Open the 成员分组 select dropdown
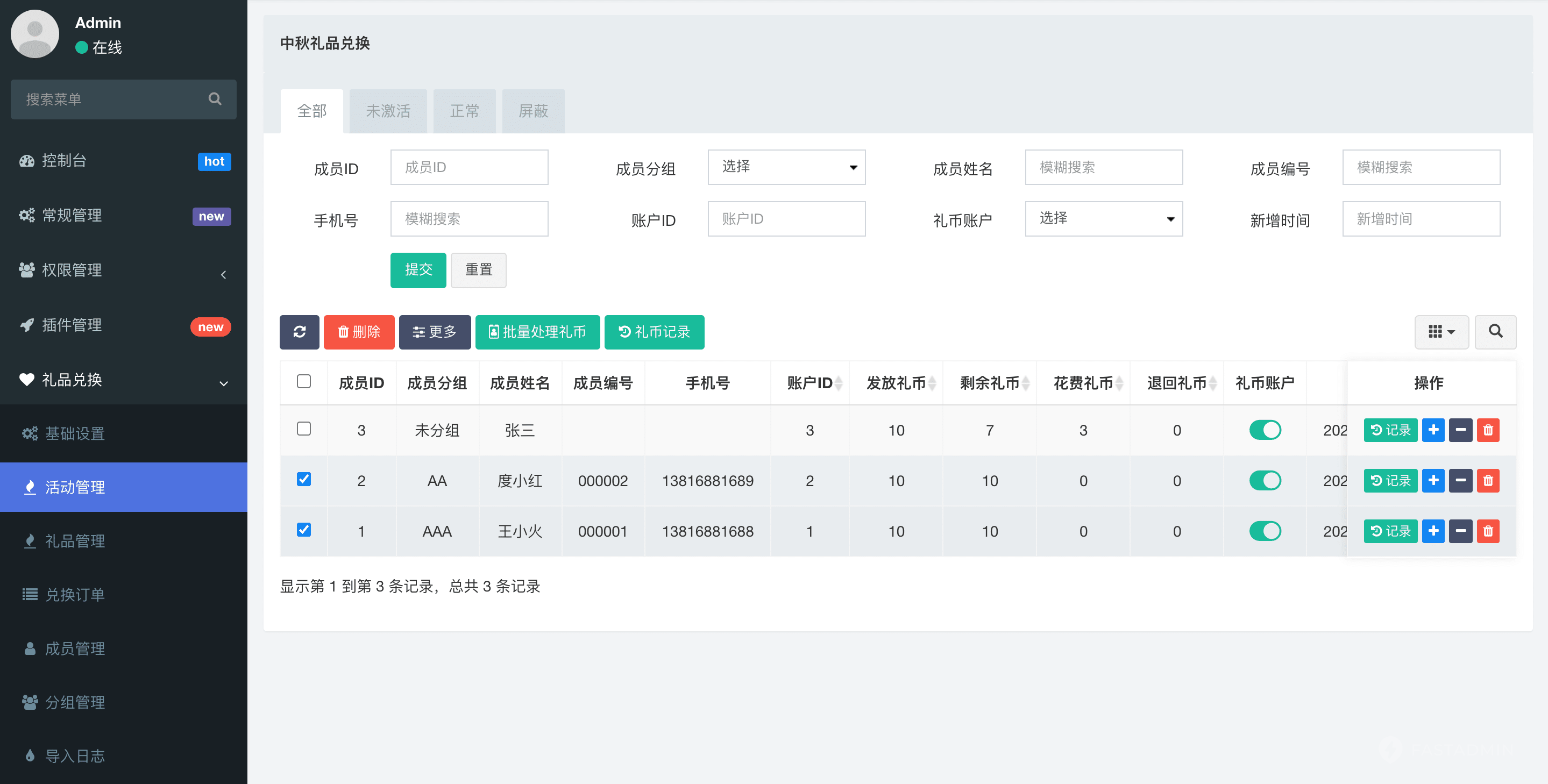Viewport: 1548px width, 784px height. point(786,167)
